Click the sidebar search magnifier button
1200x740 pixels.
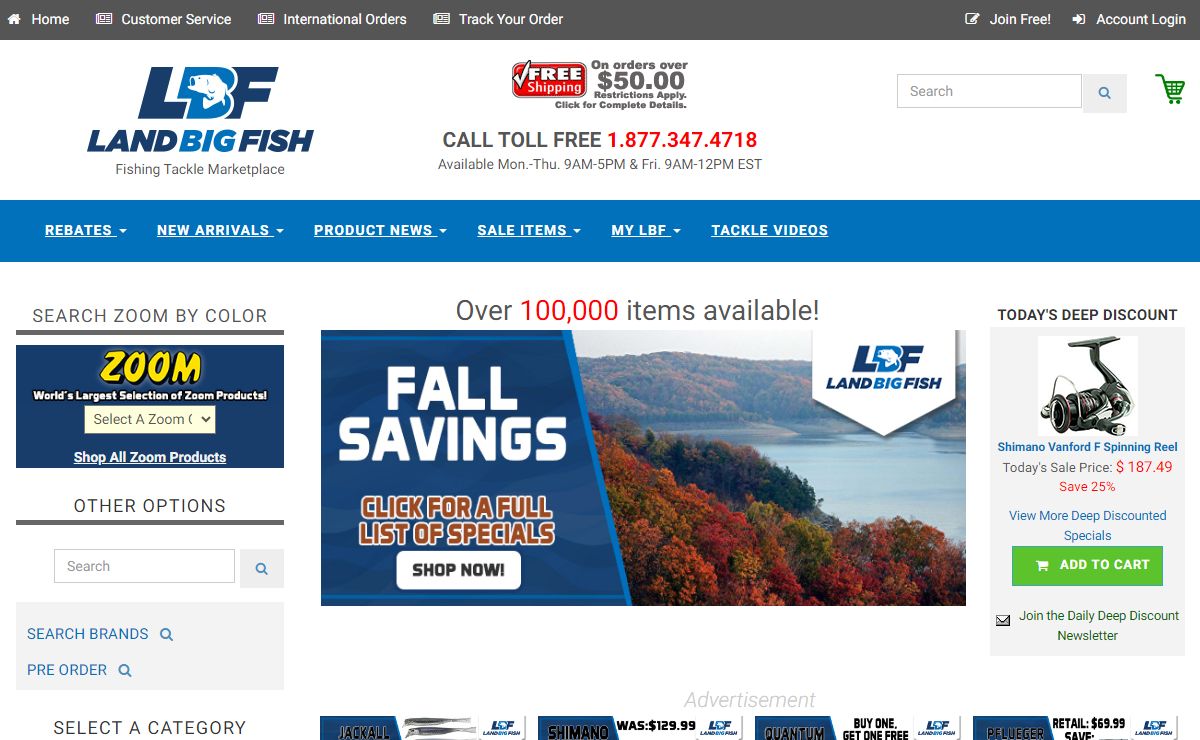[262, 568]
